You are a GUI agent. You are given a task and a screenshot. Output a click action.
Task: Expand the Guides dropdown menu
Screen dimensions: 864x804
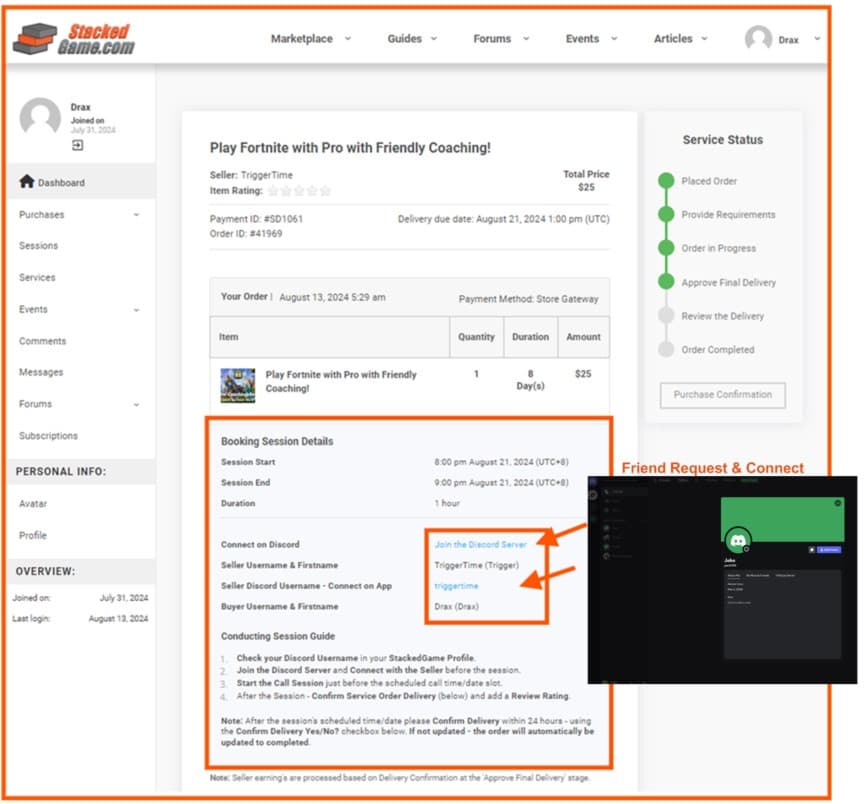(434, 39)
